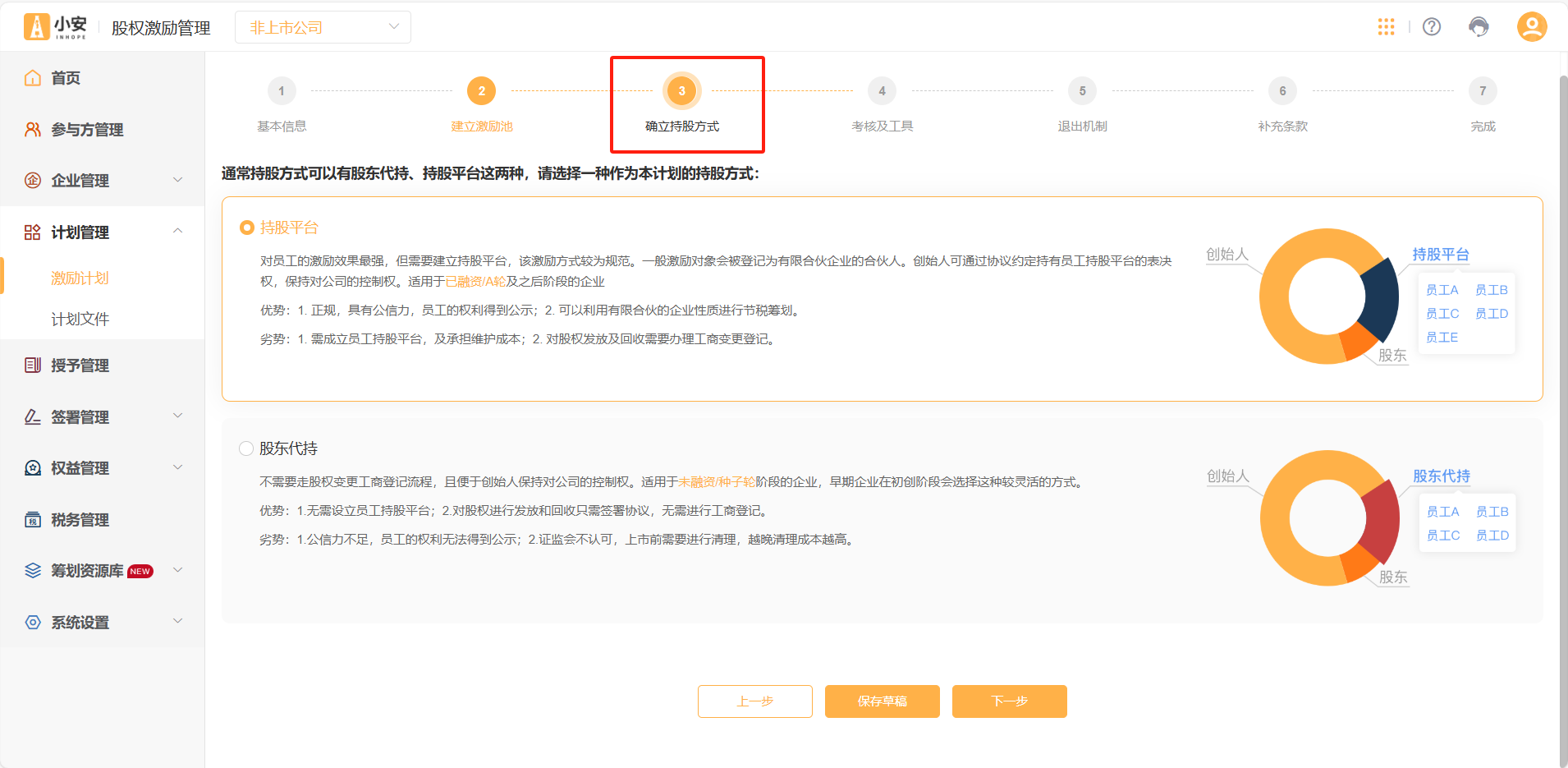Expand the 签署管理 menu chevron
The width and height of the screenshot is (1568, 768).
click(x=178, y=416)
